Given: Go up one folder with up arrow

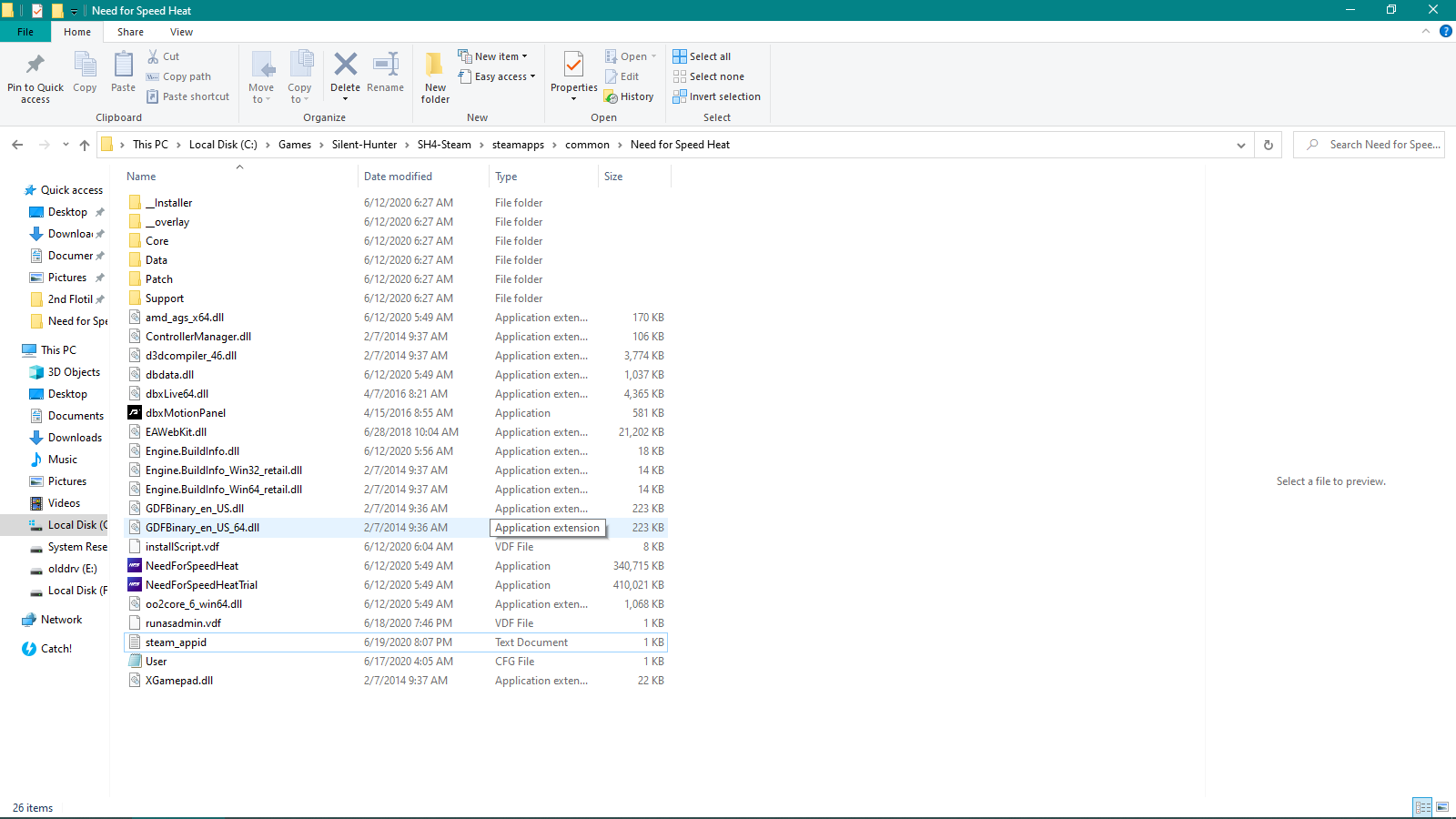Looking at the screenshot, I should [85, 145].
